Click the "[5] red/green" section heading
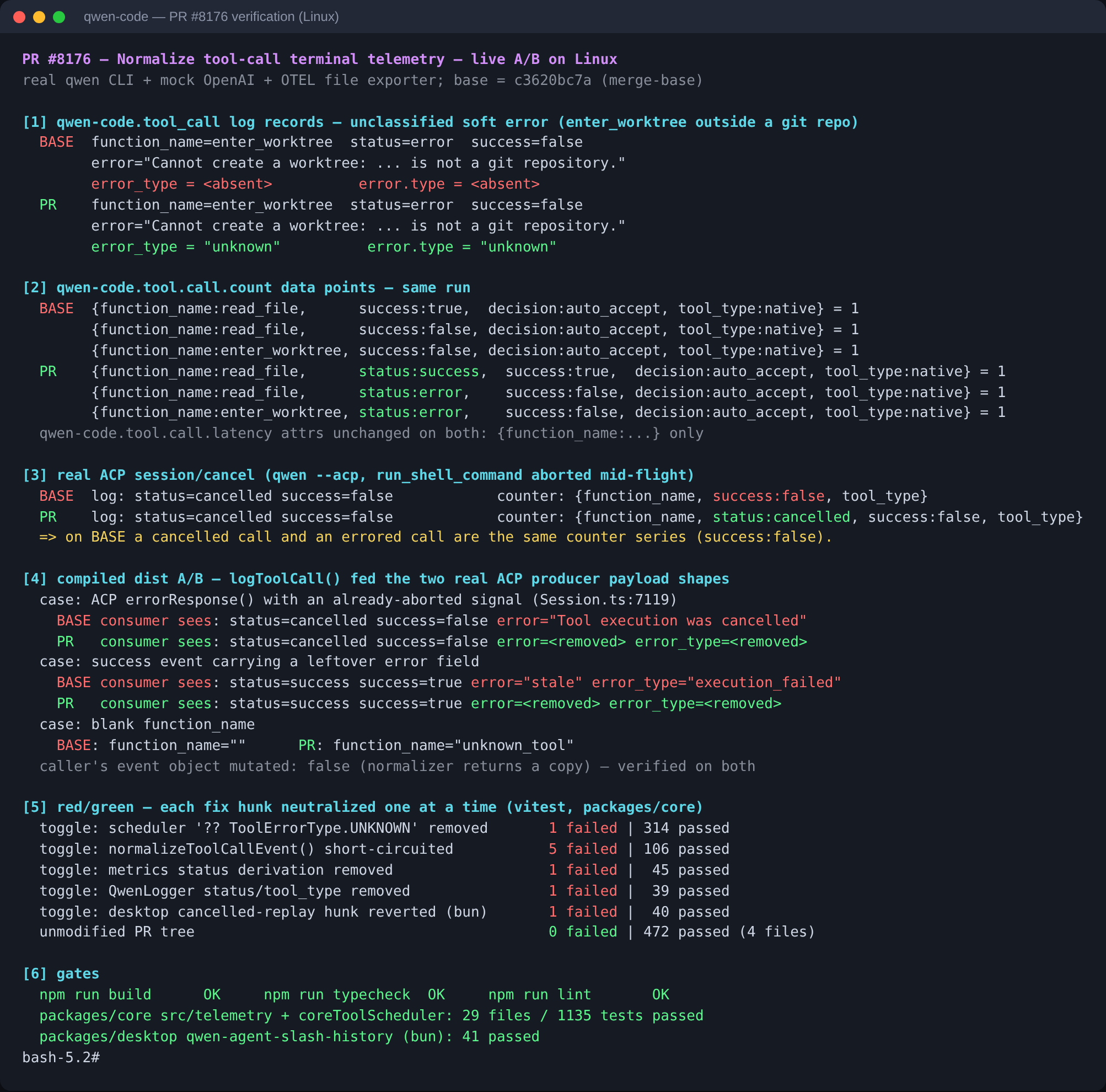The image size is (1106, 1092). point(362,807)
